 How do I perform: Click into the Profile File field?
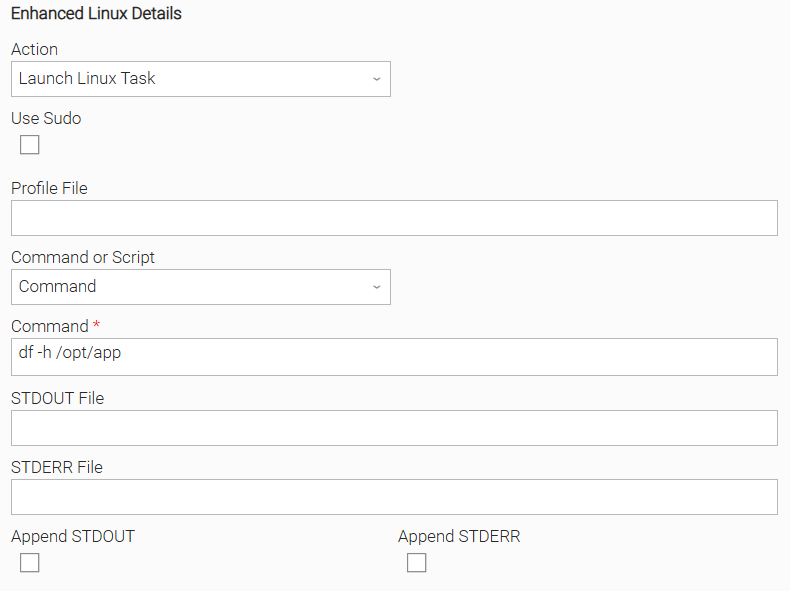[394, 218]
